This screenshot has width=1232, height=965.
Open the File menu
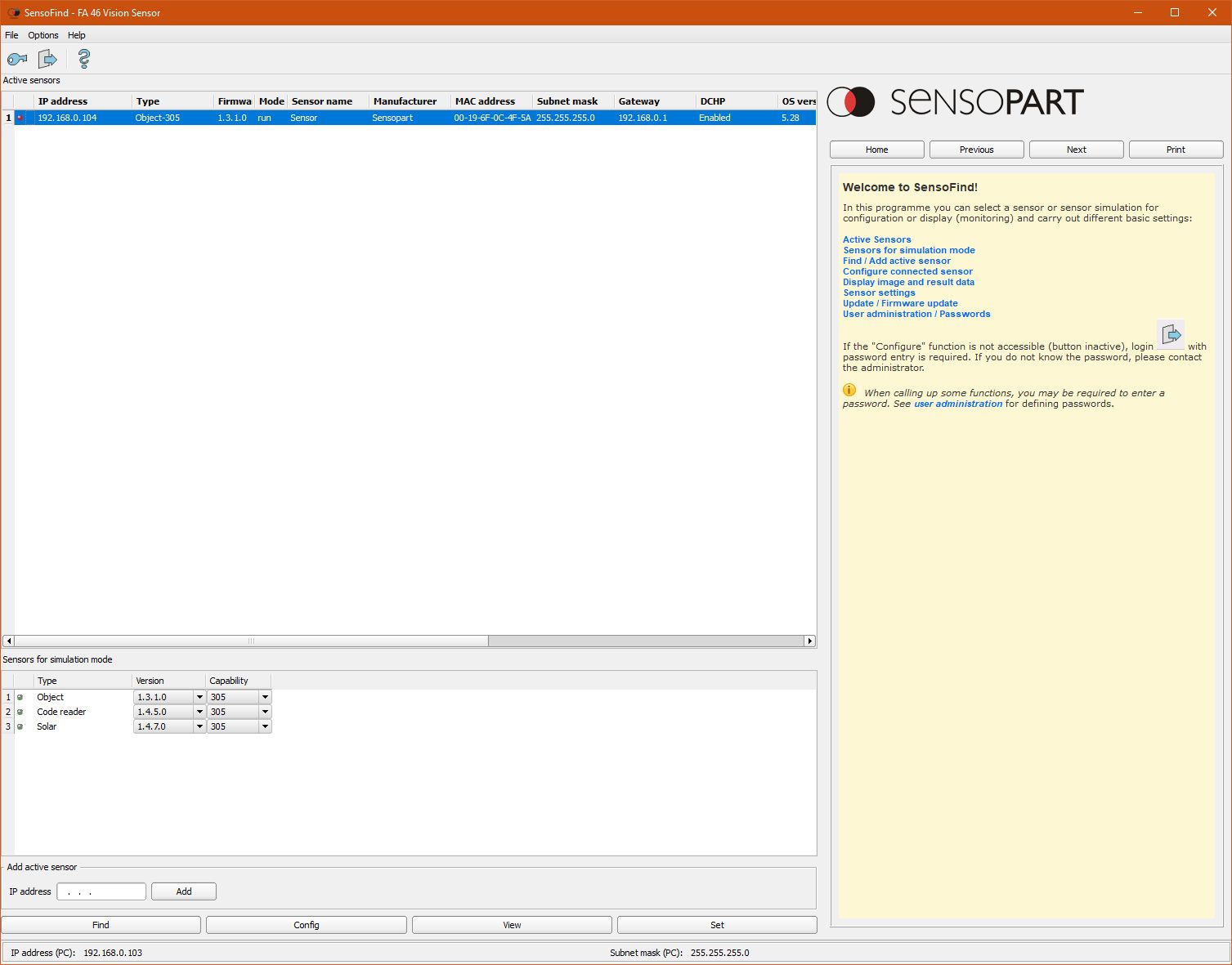tap(11, 35)
